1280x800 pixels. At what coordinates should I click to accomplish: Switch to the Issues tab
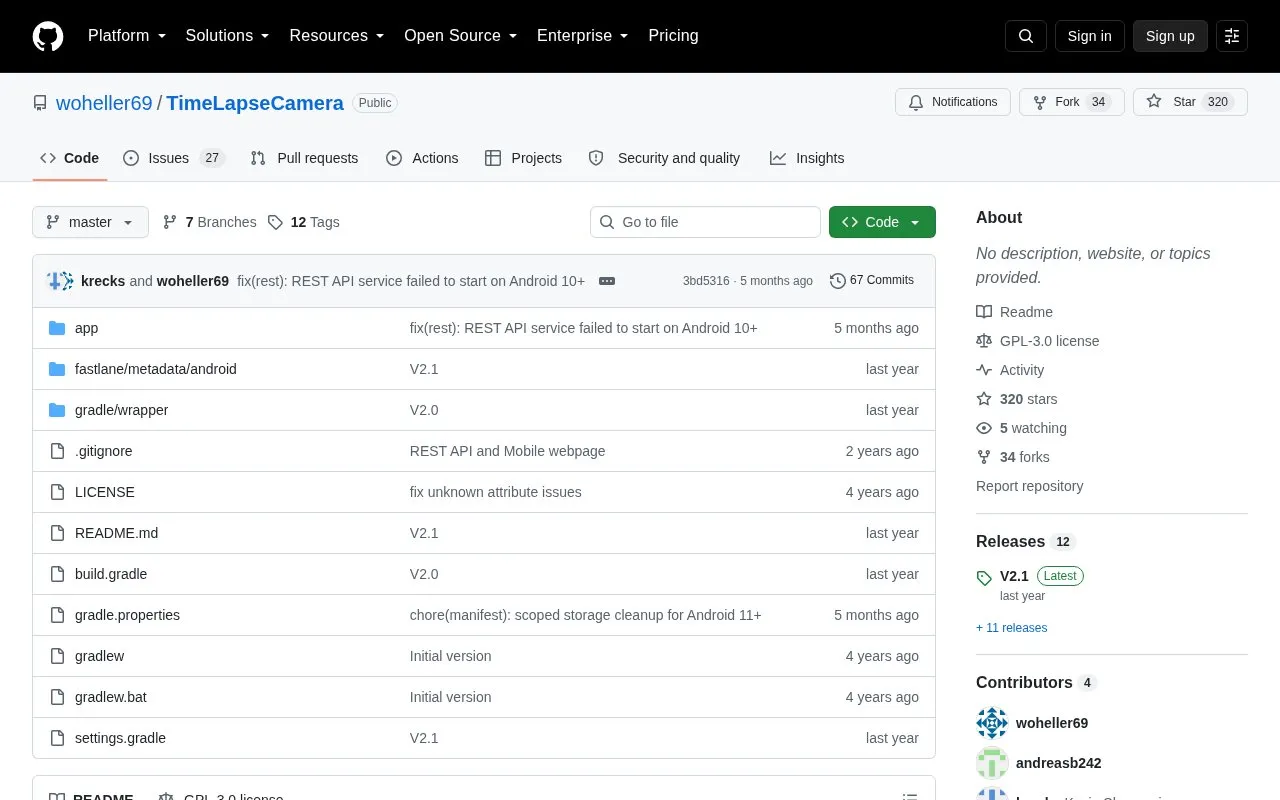[x=174, y=158]
